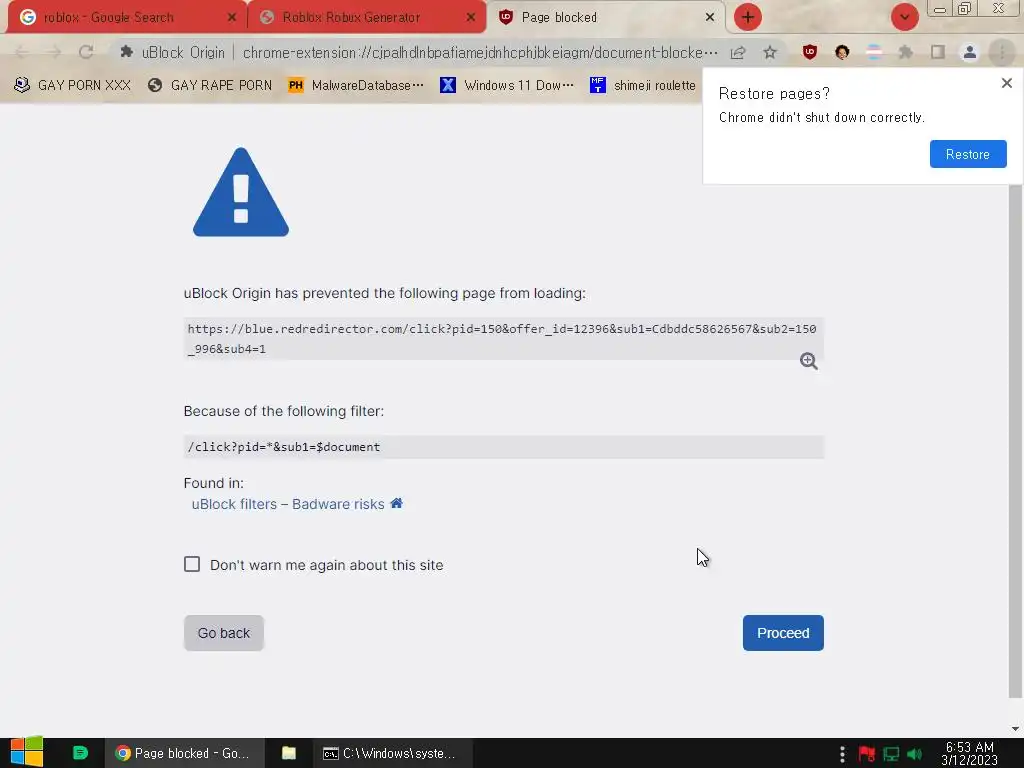Click the blocked URL text box
This screenshot has width=1024, height=768.
point(504,338)
